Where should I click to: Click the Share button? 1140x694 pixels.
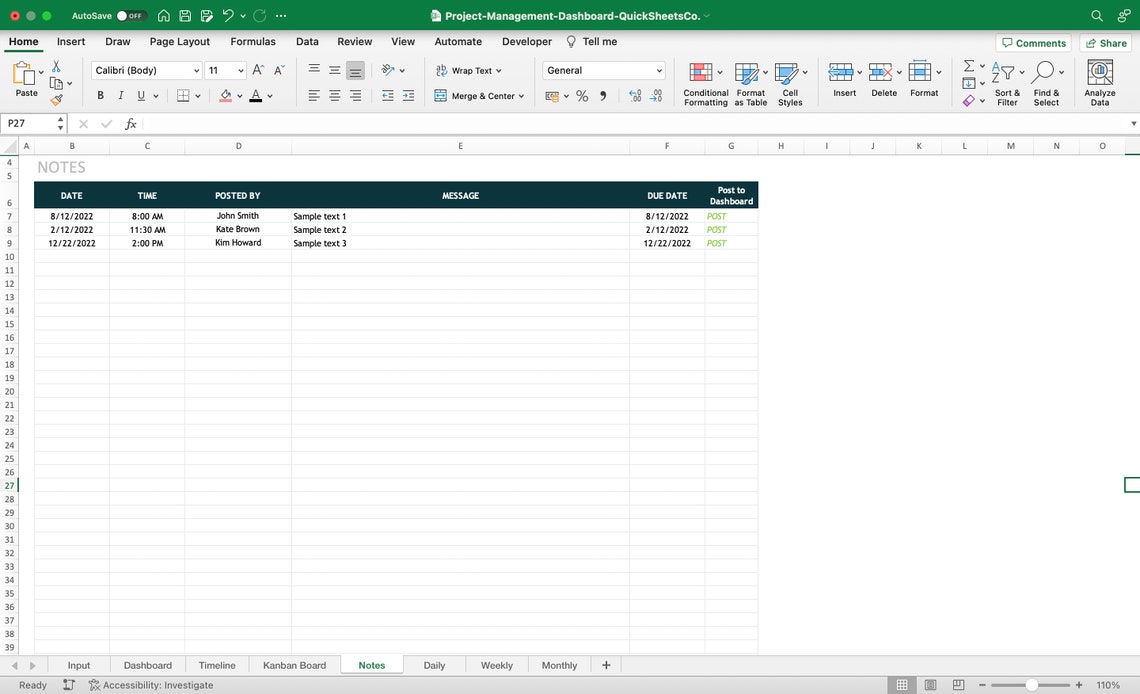coord(1105,43)
